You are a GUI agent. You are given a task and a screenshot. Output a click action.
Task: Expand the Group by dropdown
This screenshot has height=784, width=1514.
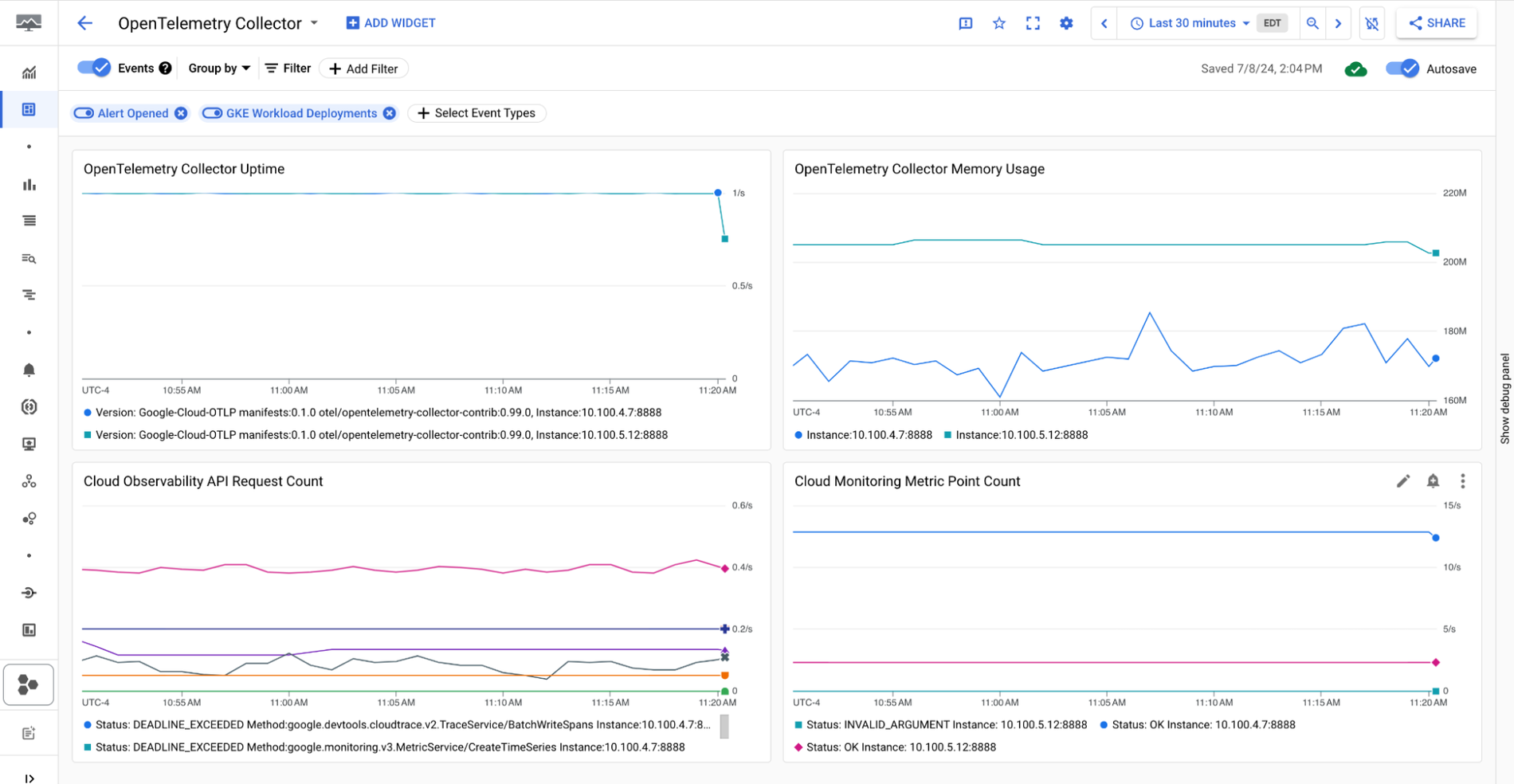(219, 69)
